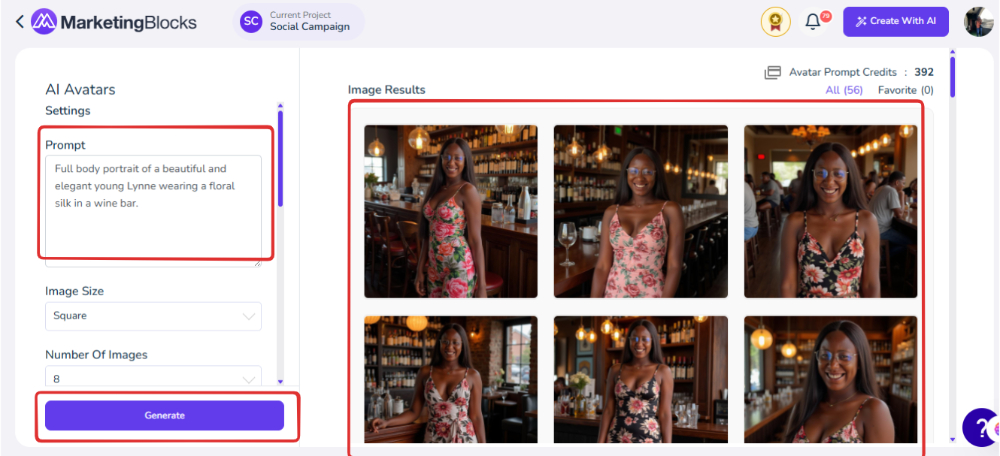This screenshot has width=1000, height=456.
Task: Open the user profile picture menu
Action: (978, 22)
